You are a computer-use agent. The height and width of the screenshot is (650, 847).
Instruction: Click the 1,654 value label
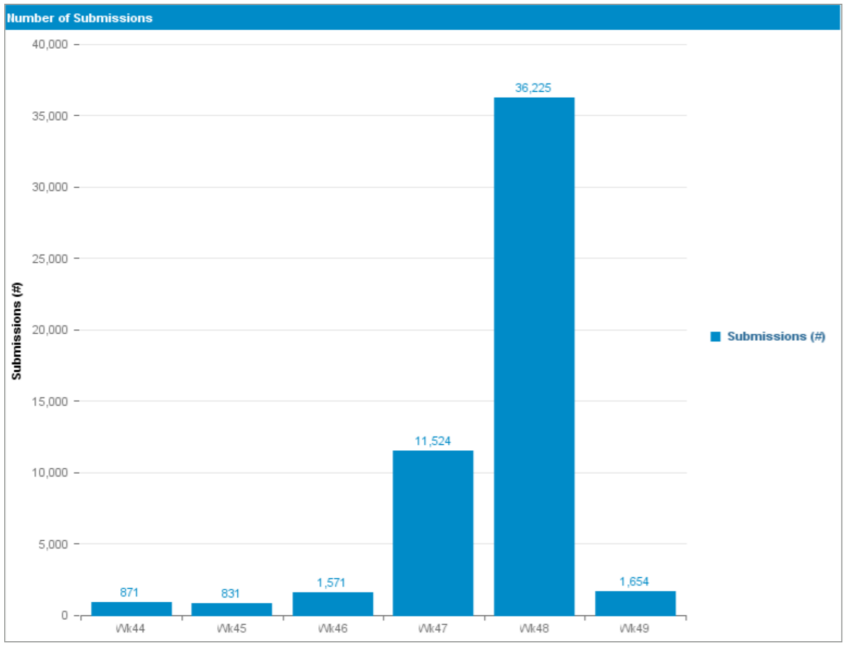point(634,582)
